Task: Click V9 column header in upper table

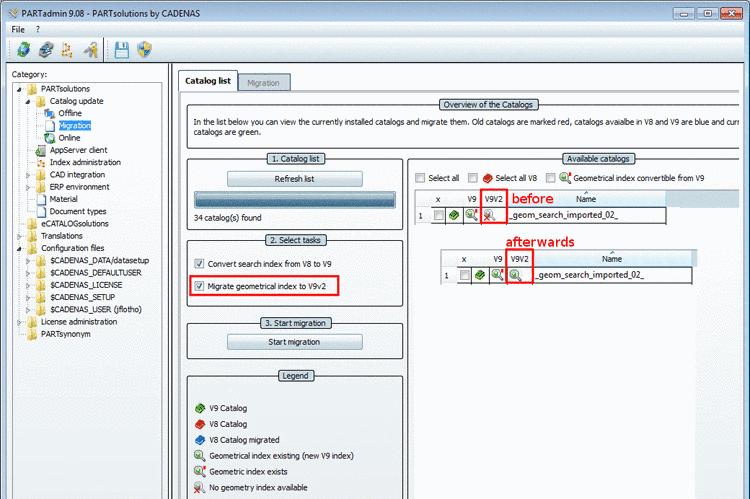Action: (472, 199)
